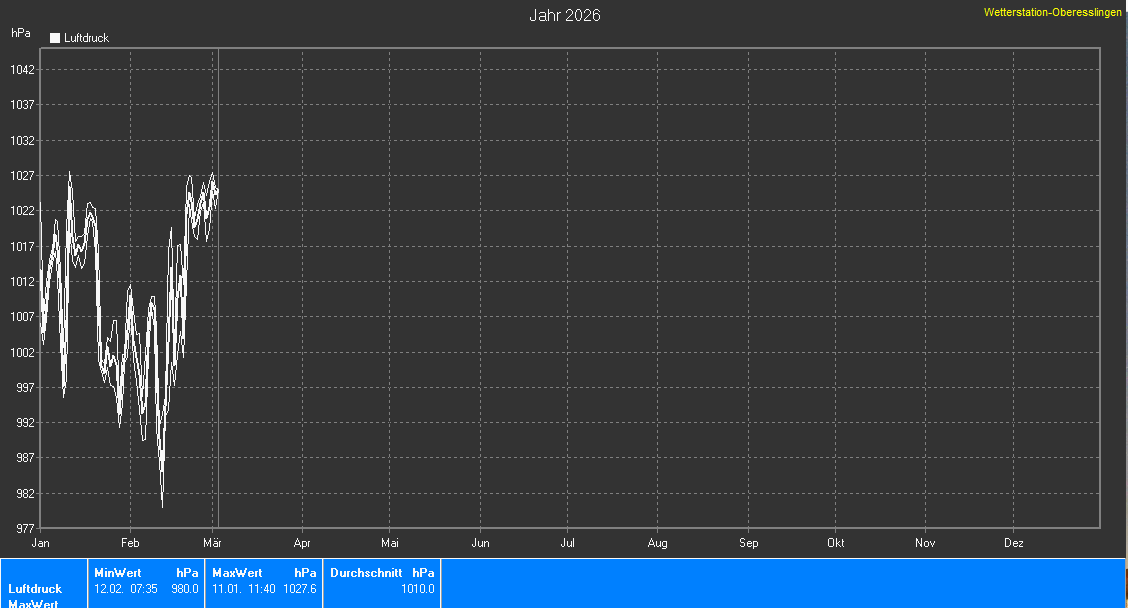Click the 1042 y-axis tick label
The height and width of the screenshot is (608, 1128).
click(24, 70)
